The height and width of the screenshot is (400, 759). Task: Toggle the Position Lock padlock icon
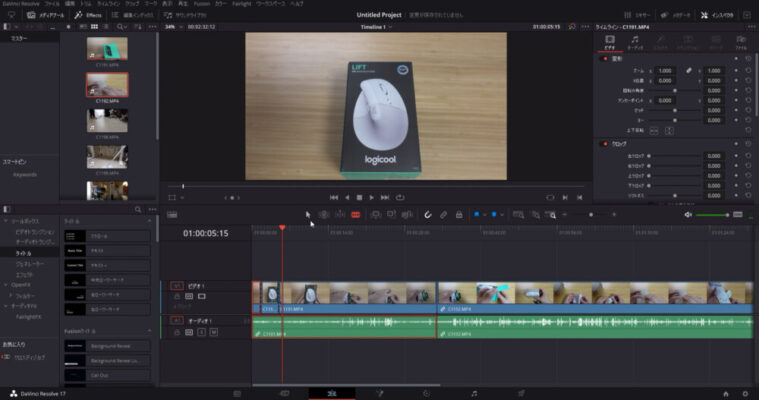[459, 214]
